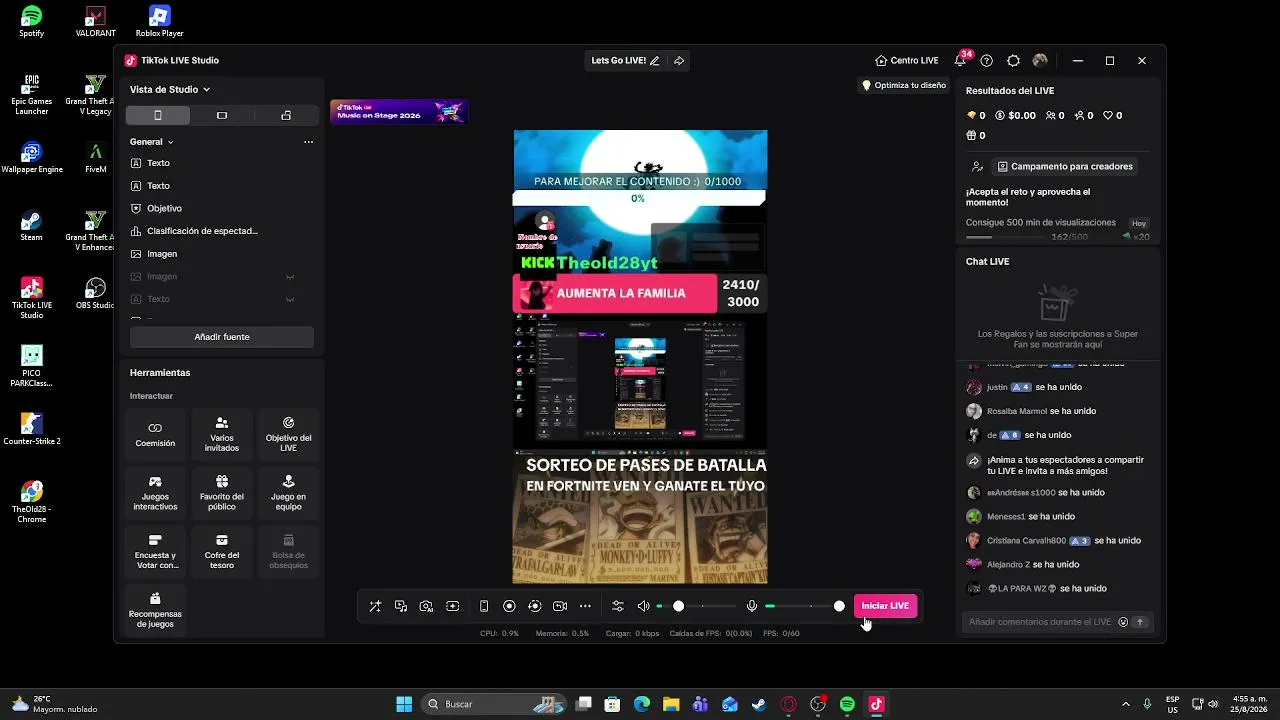Screen dimensions: 1280x720
Task: Open Microsoft Edge from the taskbar
Action: coord(642,704)
